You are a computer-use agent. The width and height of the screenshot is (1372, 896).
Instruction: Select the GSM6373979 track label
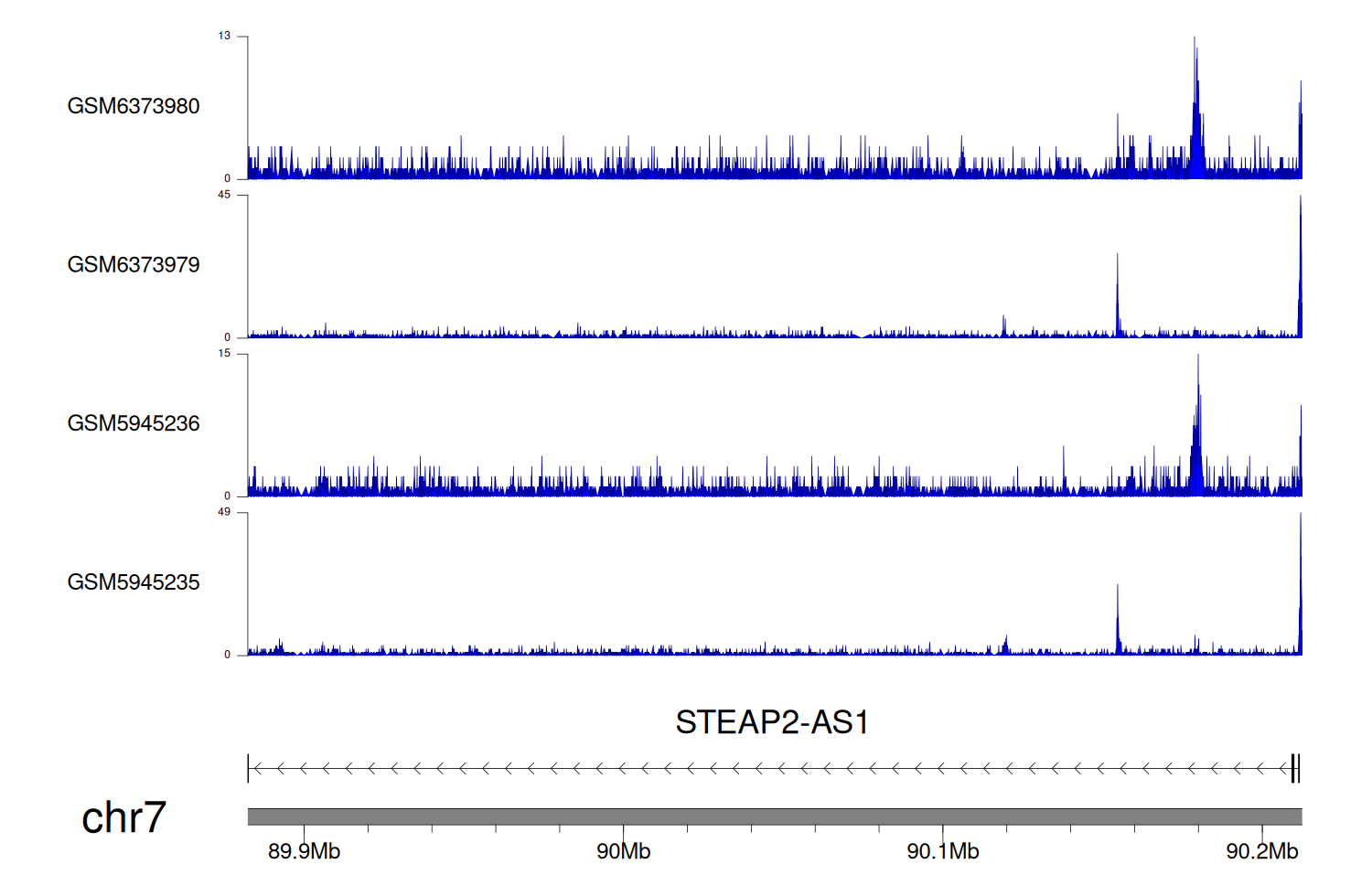point(134,265)
